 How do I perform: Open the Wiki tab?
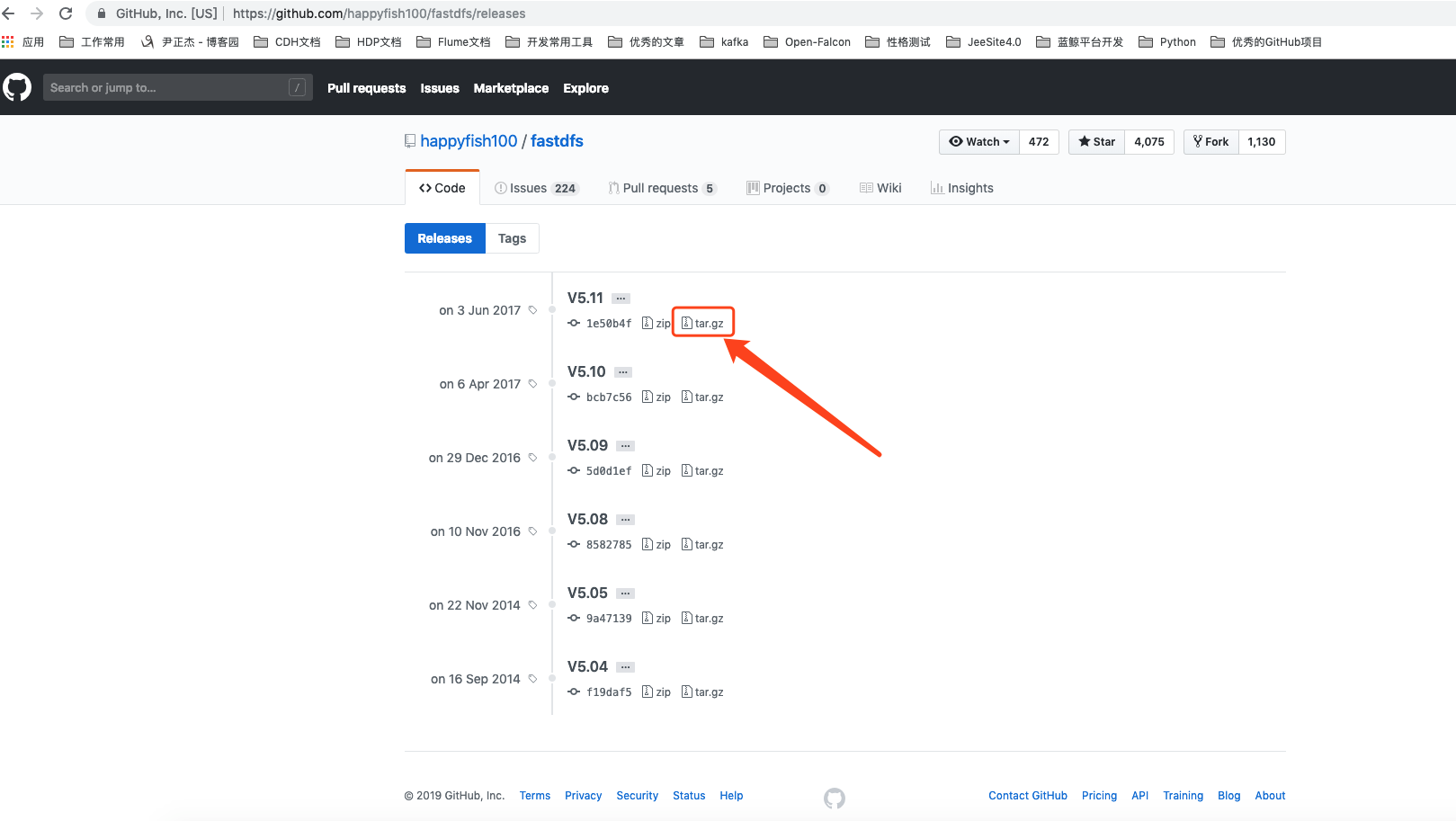click(880, 188)
